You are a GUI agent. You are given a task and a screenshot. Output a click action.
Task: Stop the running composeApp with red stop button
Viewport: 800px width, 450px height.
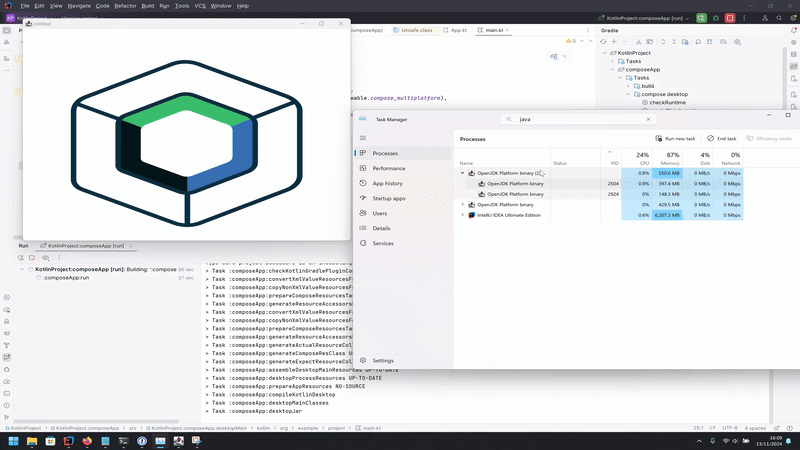click(x=730, y=18)
